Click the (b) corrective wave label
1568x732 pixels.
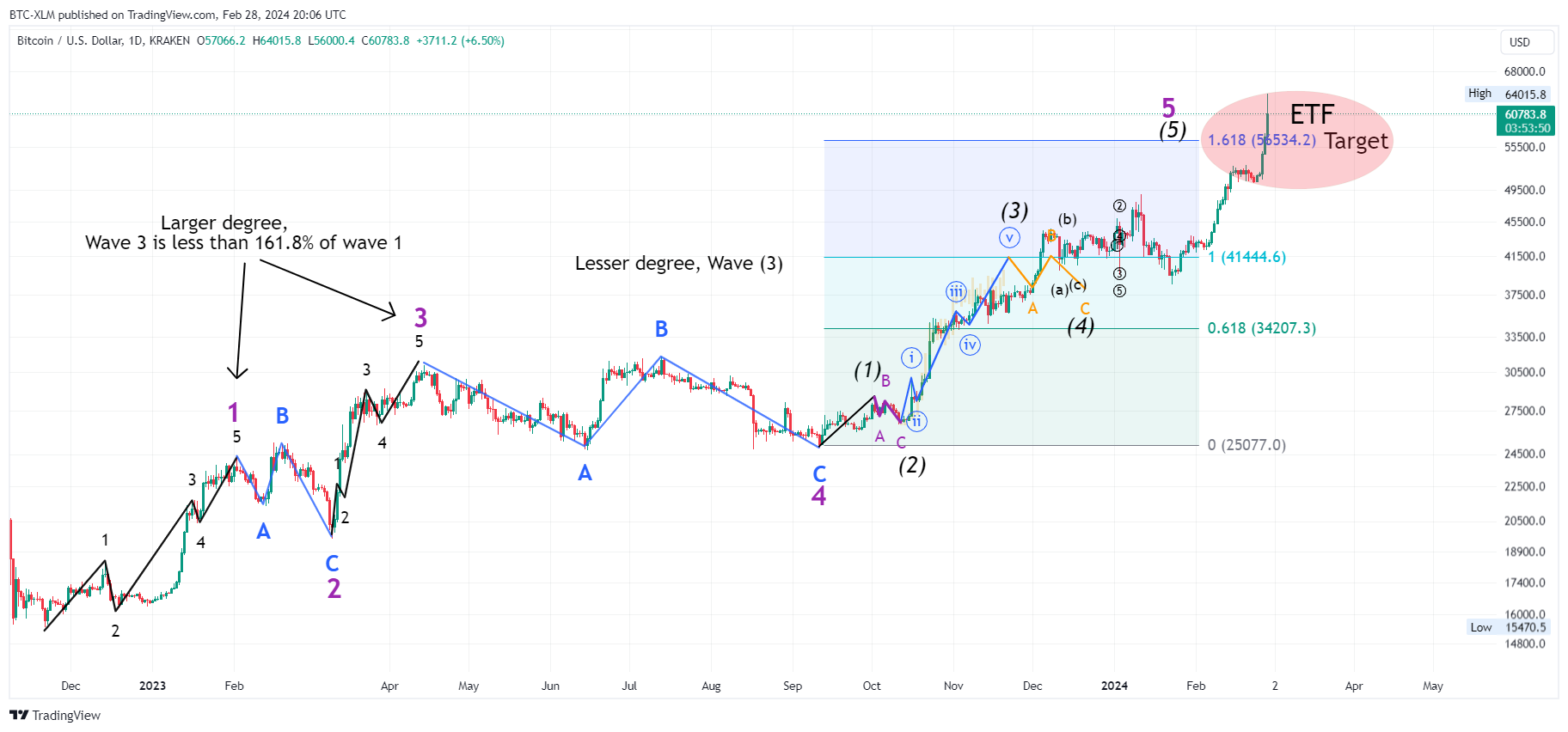1067,219
